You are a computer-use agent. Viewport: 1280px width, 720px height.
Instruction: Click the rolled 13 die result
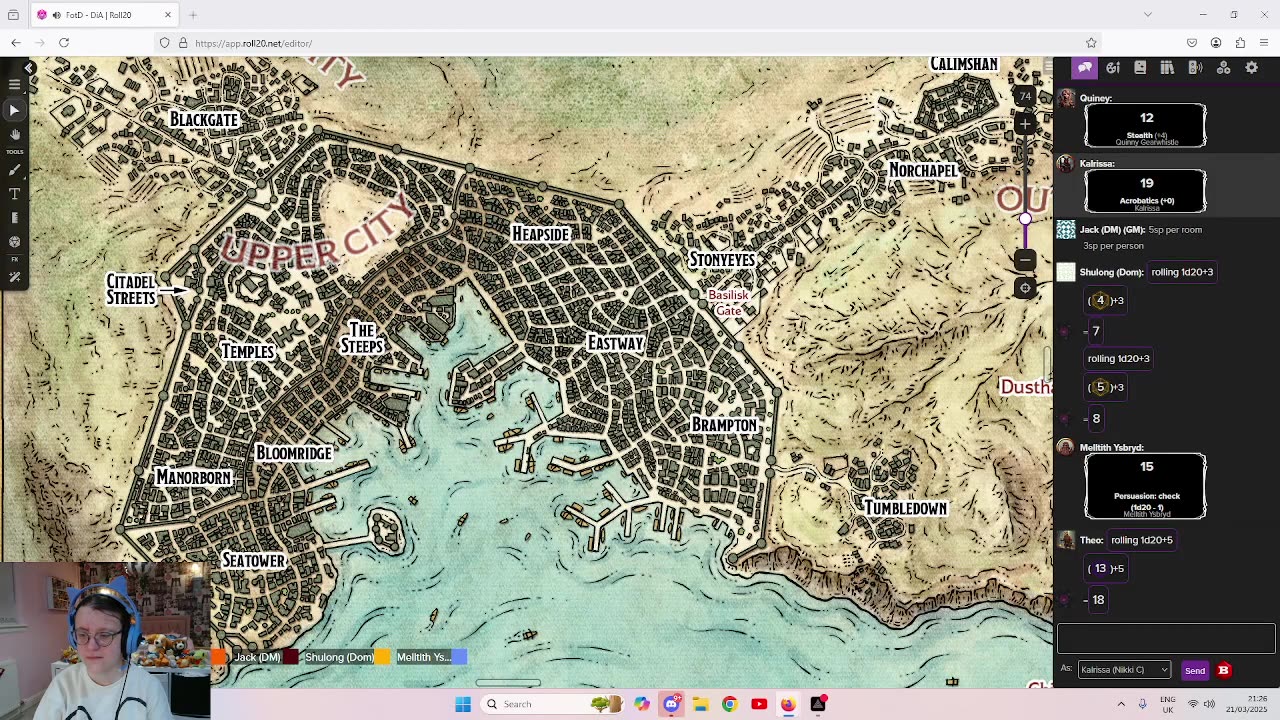point(1100,568)
